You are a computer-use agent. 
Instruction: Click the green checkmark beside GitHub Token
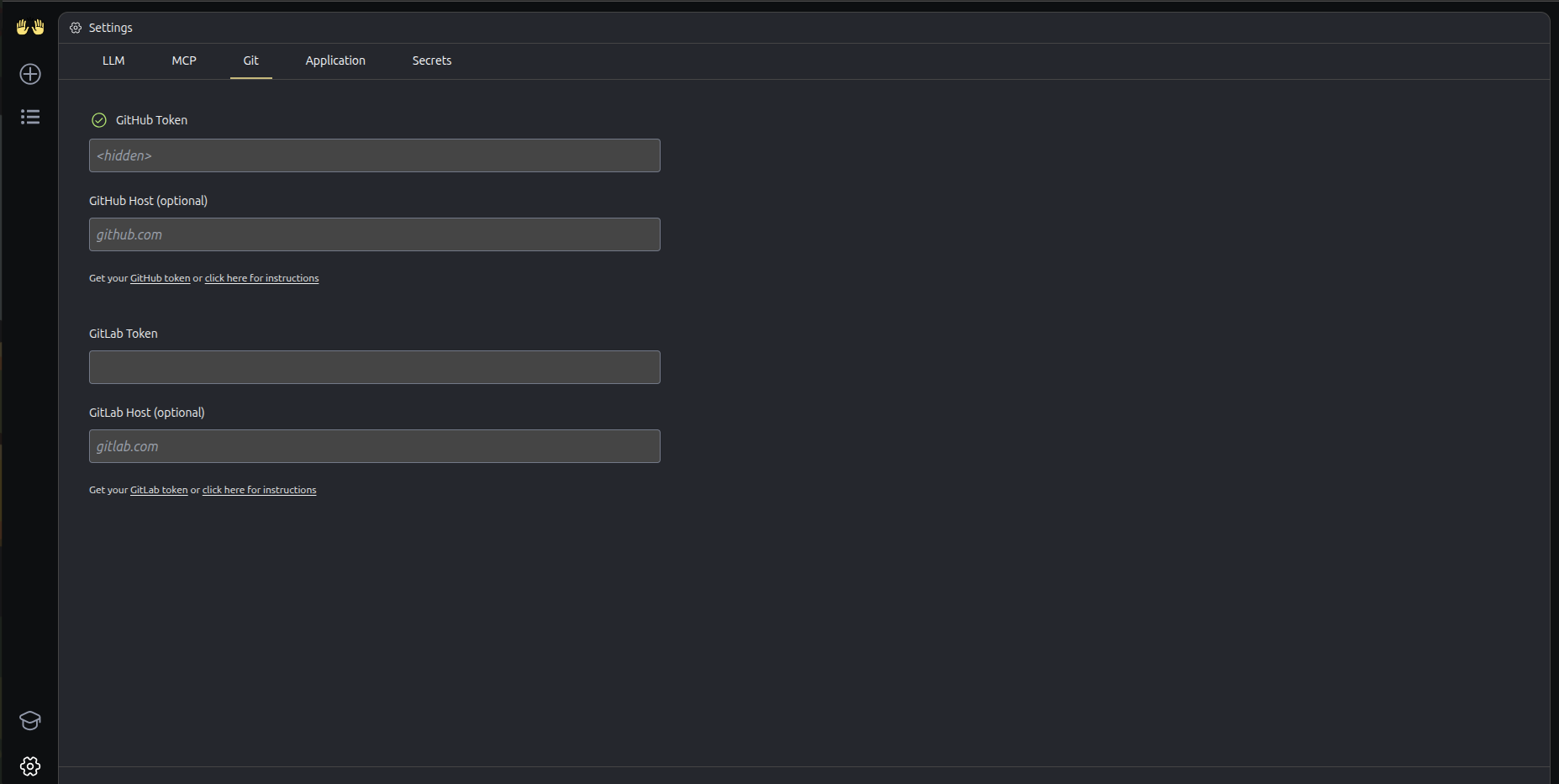pos(98,119)
